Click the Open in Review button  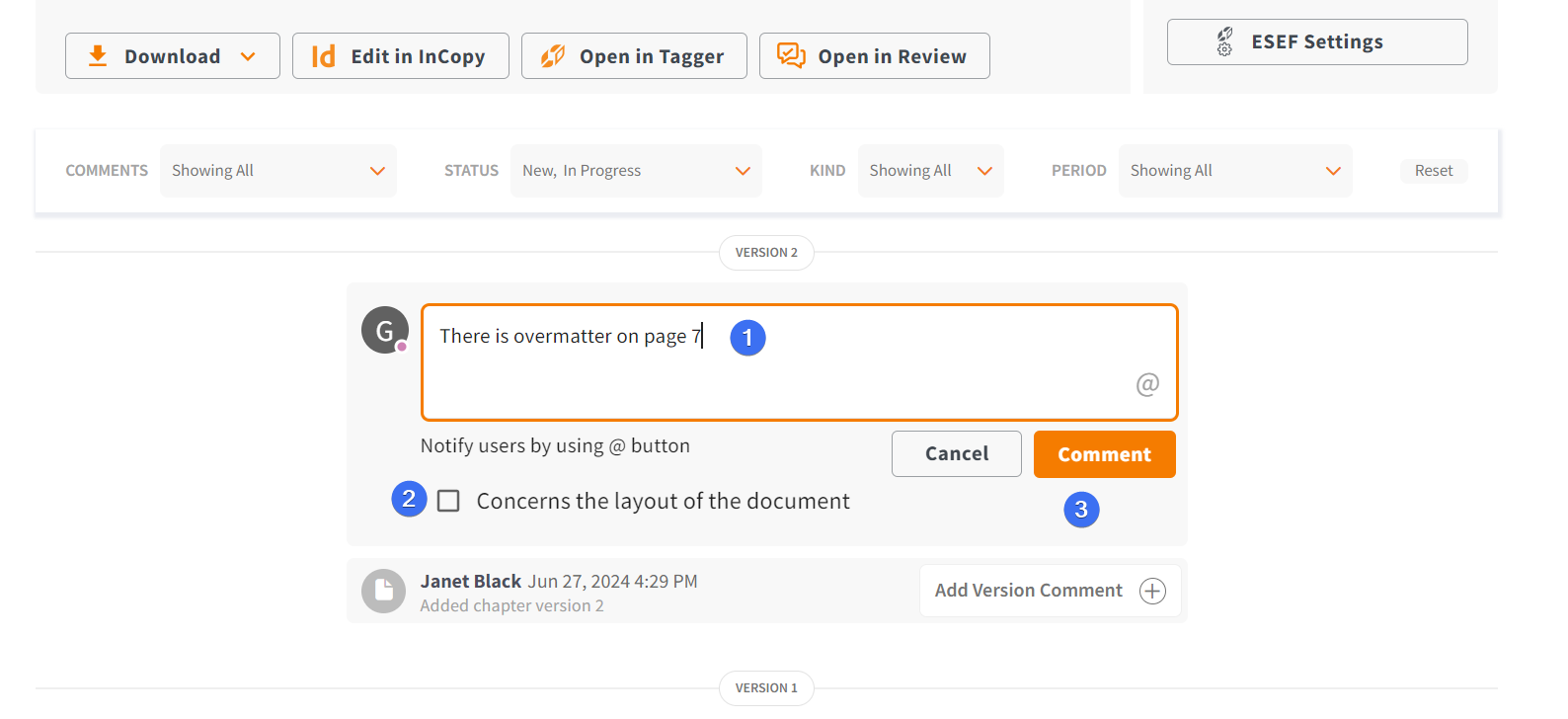[875, 56]
